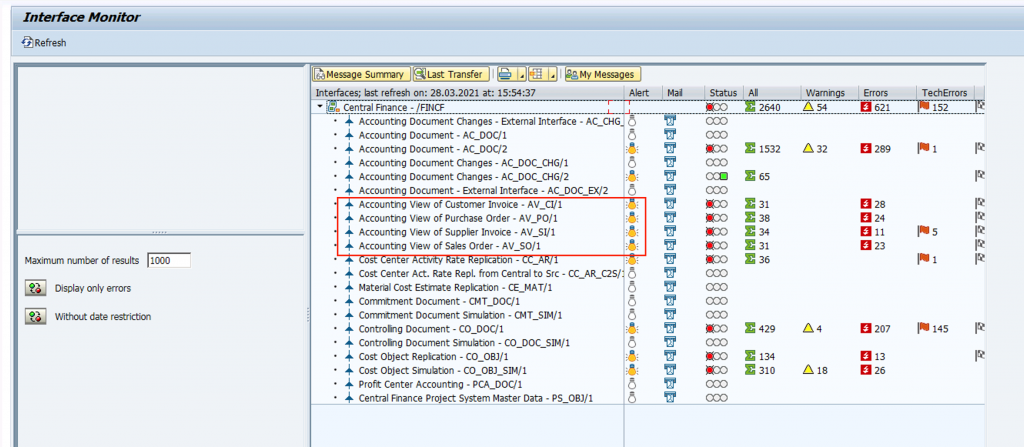Viewport: 1024px width, 447px height.
Task: Open the print button dropdown arrow
Action: tap(520, 76)
